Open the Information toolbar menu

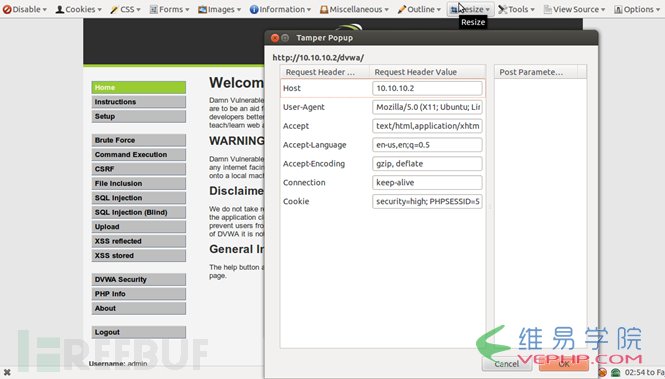point(280,9)
